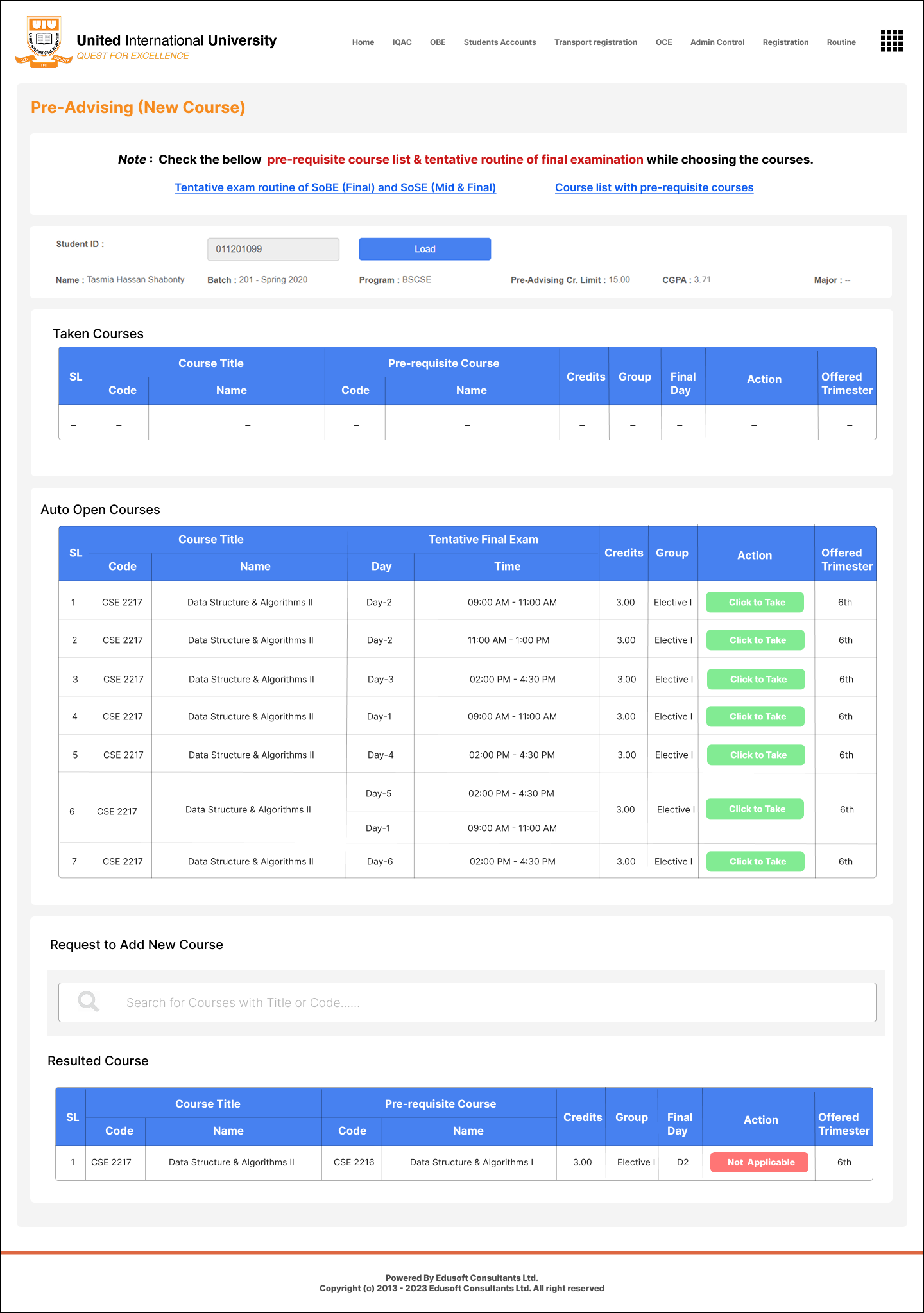Go to the IQAC menu

pyautogui.click(x=402, y=42)
